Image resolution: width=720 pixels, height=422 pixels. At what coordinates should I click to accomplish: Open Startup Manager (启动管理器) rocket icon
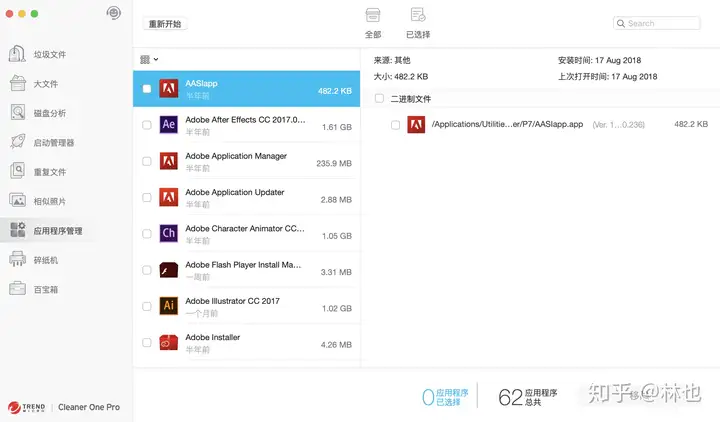[x=17, y=142]
